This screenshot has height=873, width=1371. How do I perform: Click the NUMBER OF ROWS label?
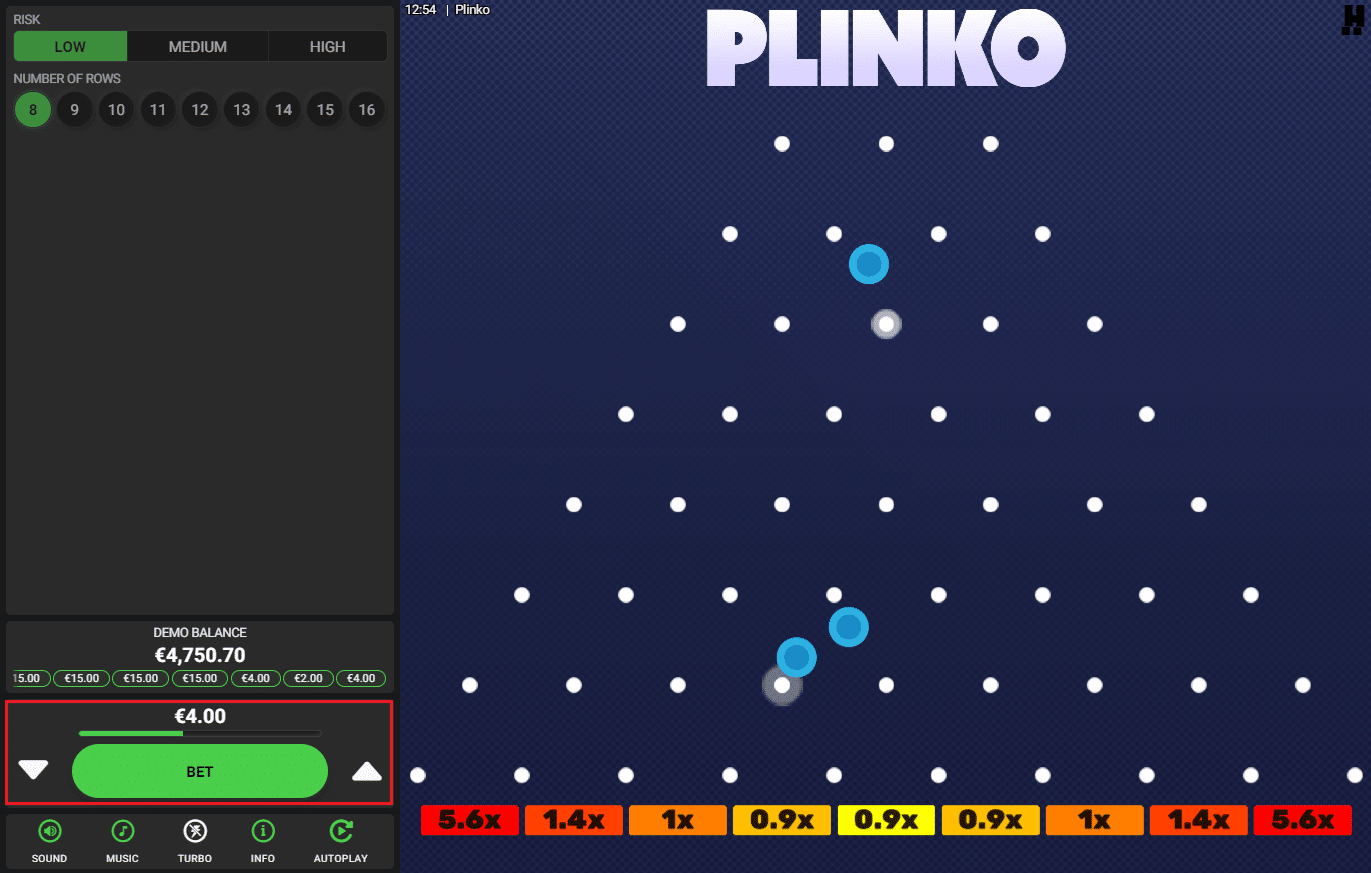click(67, 78)
